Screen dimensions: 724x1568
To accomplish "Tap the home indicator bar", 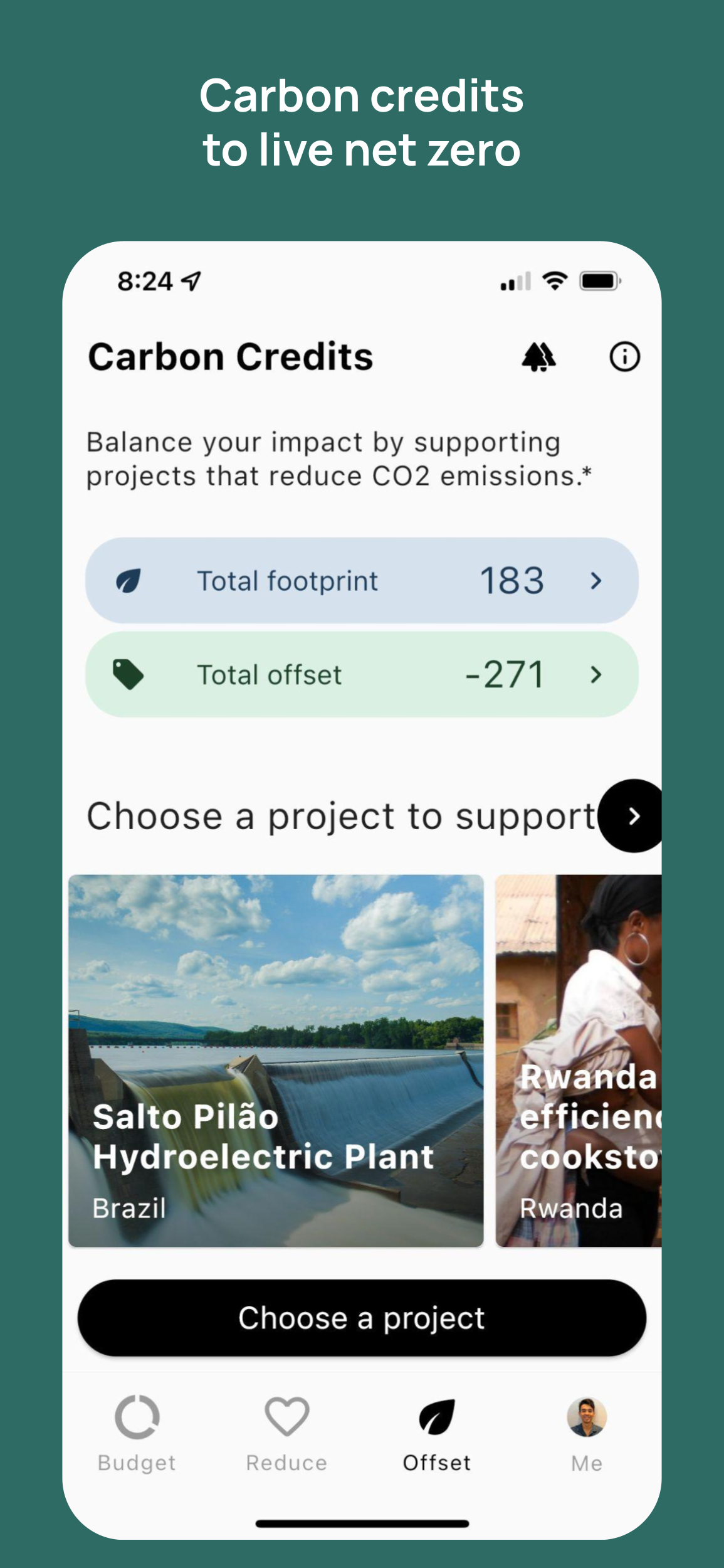I will [362, 1523].
